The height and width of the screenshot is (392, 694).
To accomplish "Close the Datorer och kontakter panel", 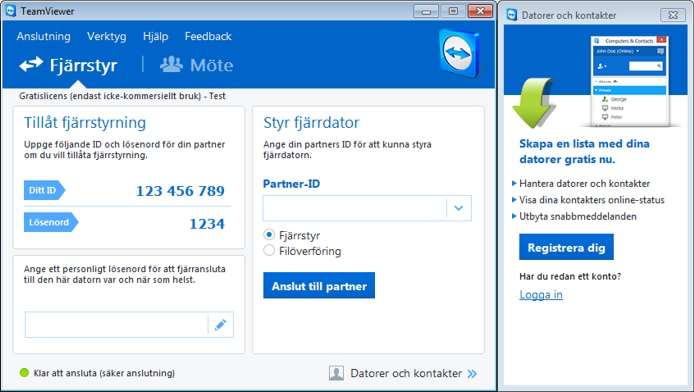I will (673, 15).
